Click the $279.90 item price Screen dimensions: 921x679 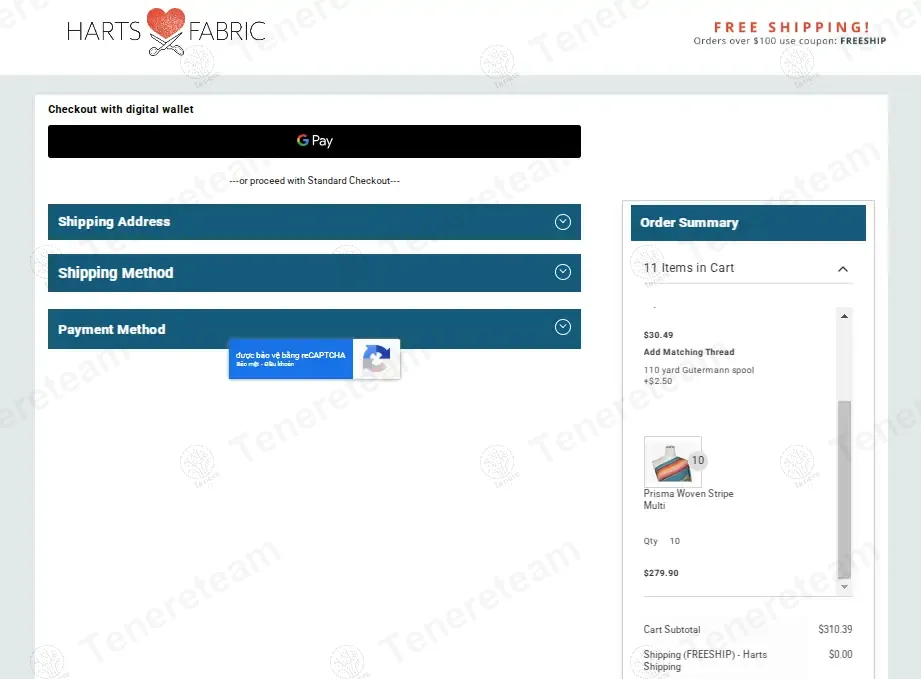click(661, 573)
